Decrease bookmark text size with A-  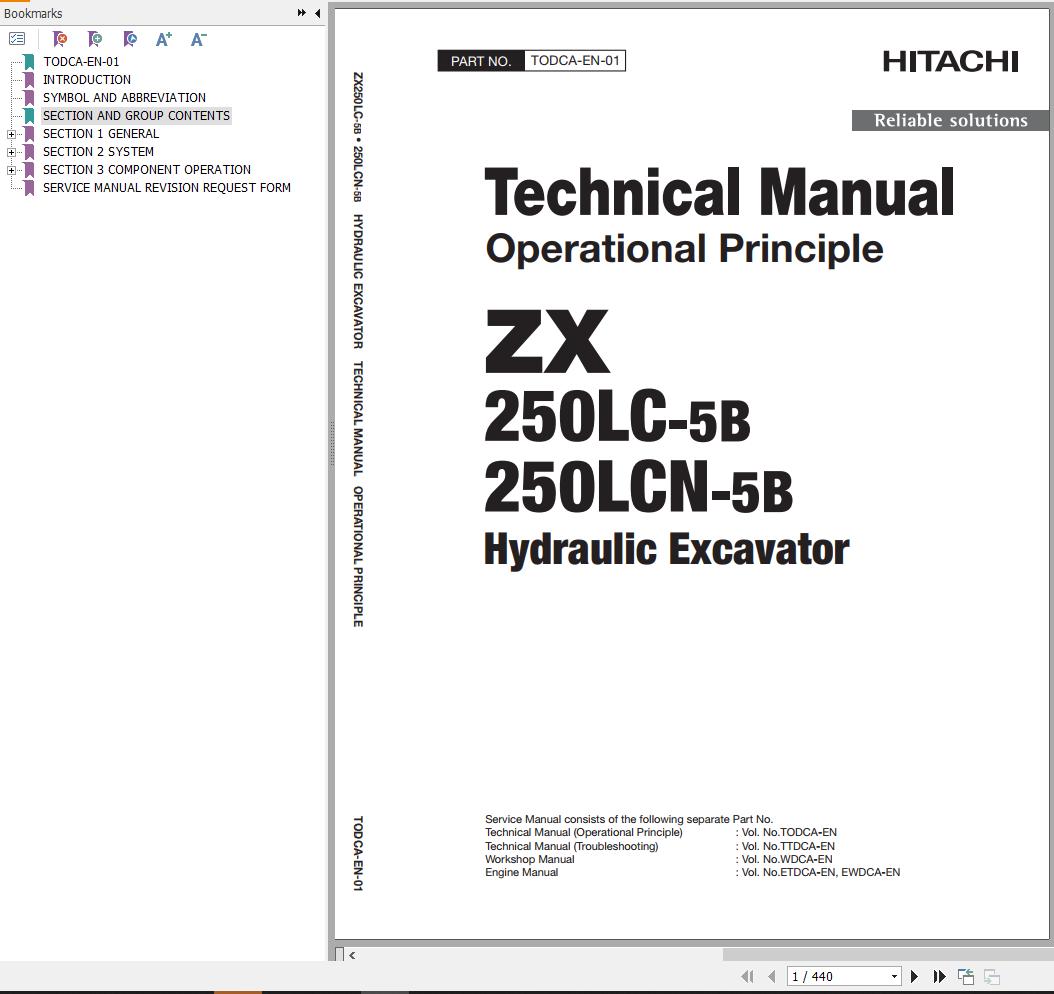[198, 39]
